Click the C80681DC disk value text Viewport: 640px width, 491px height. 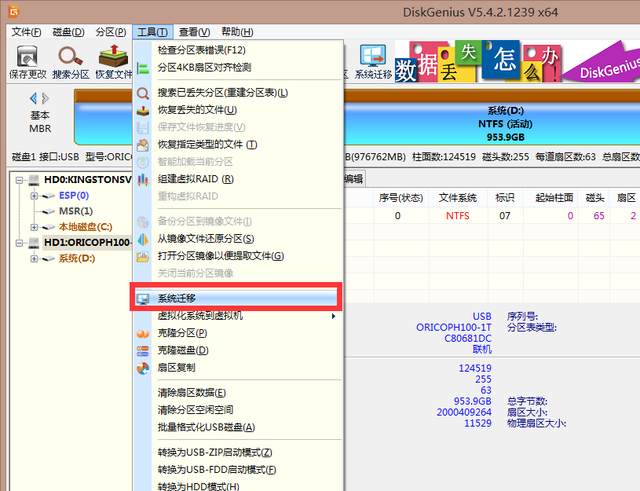pyautogui.click(x=468, y=338)
